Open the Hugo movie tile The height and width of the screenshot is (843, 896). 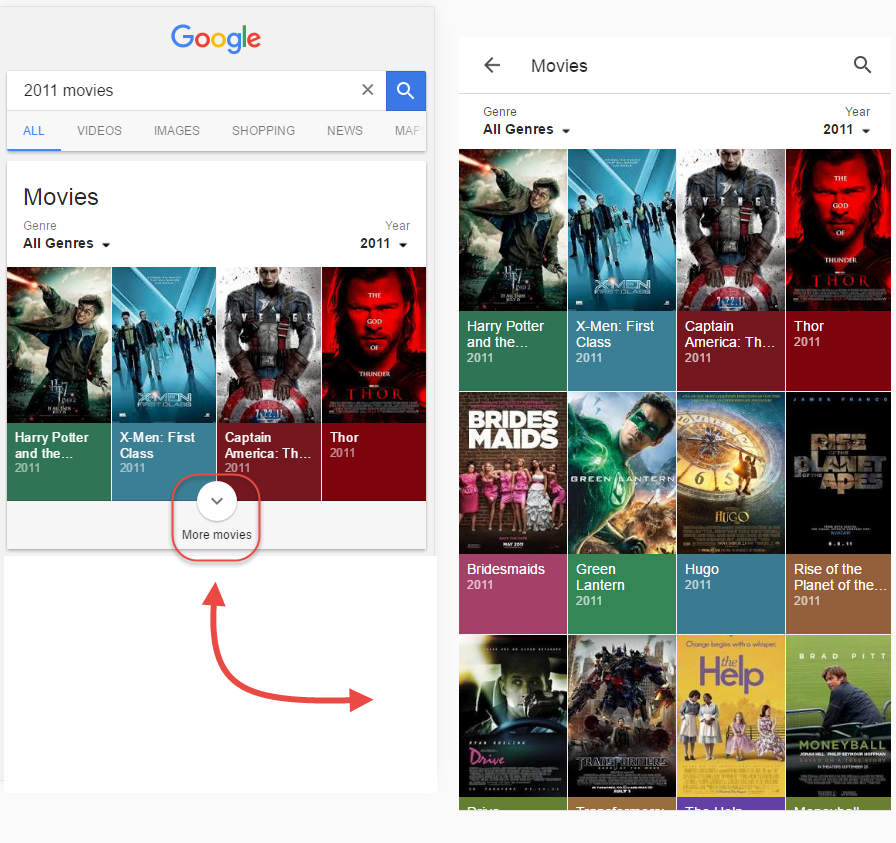[731, 472]
